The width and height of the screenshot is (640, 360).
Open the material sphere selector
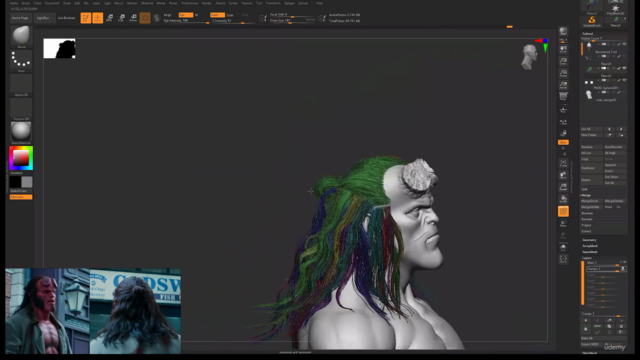click(21, 132)
